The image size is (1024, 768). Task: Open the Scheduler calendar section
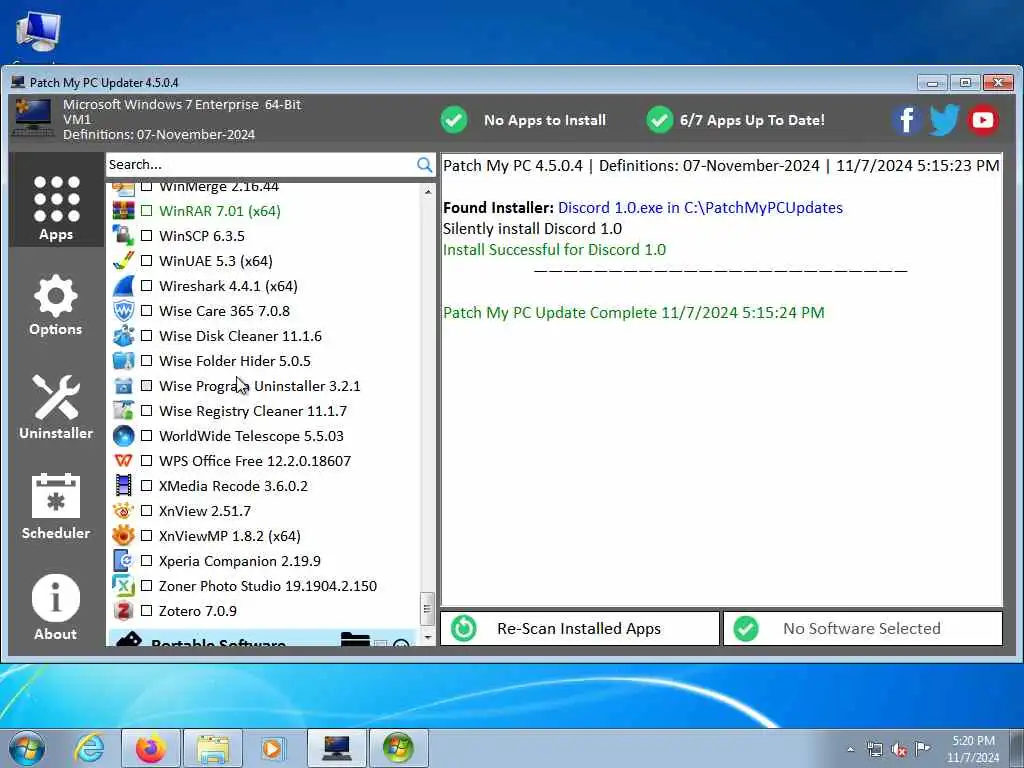tap(56, 506)
